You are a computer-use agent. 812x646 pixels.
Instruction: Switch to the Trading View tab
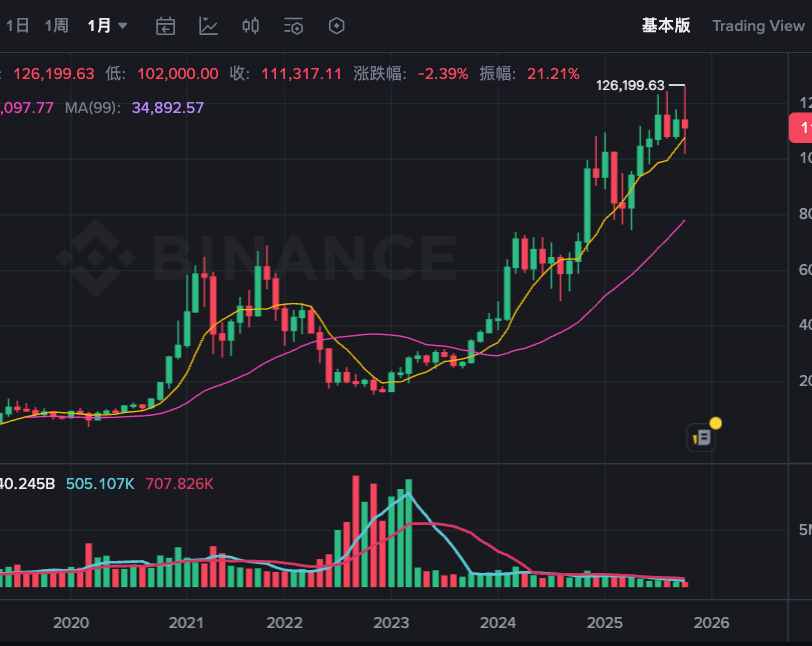click(x=759, y=26)
